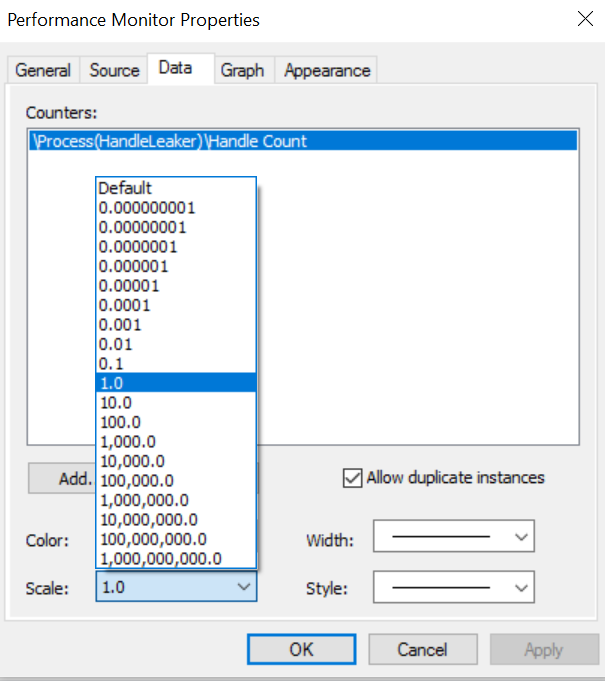Image resolution: width=605 pixels, height=681 pixels.
Task: Open the Appearance tab
Action: (x=327, y=70)
